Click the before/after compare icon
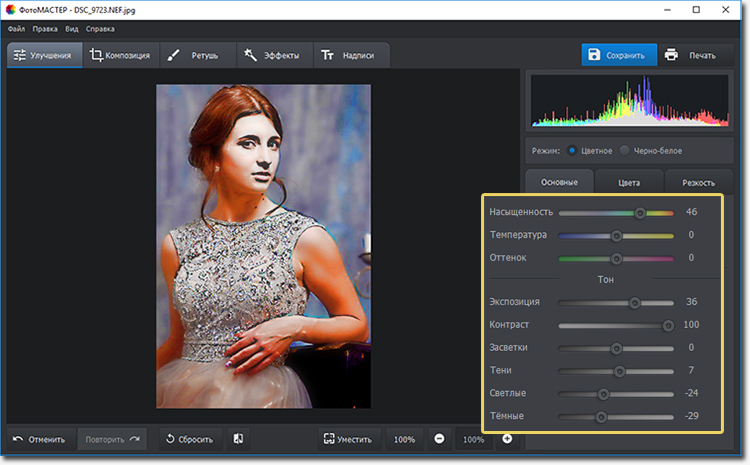 (238, 439)
